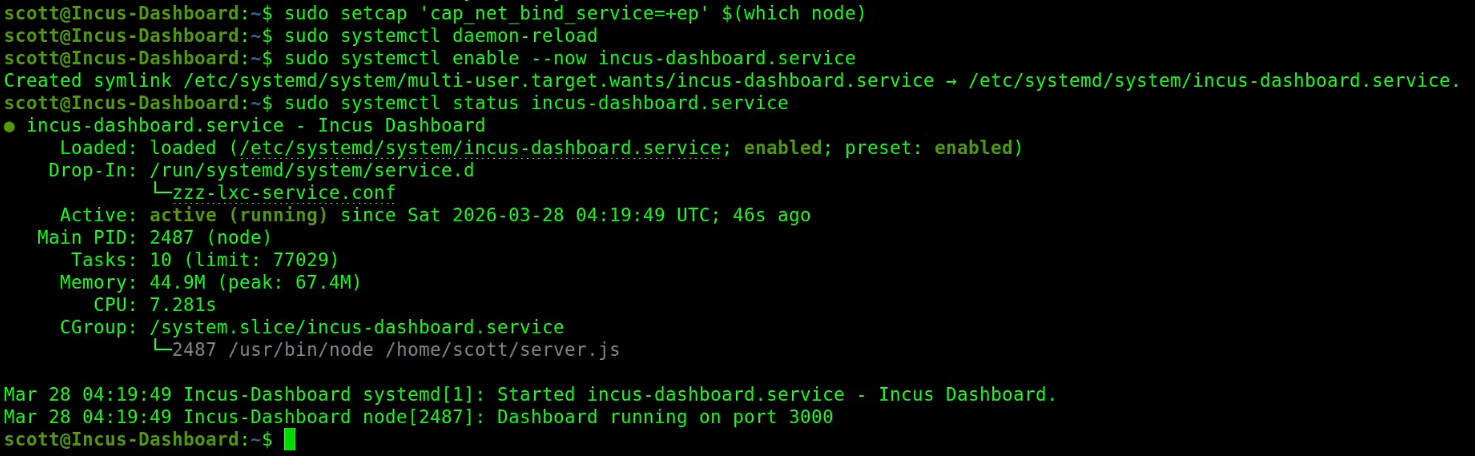
Task: Click the /usr/bin/node /home/scott/server.js process line
Action: pyautogui.click(x=395, y=350)
